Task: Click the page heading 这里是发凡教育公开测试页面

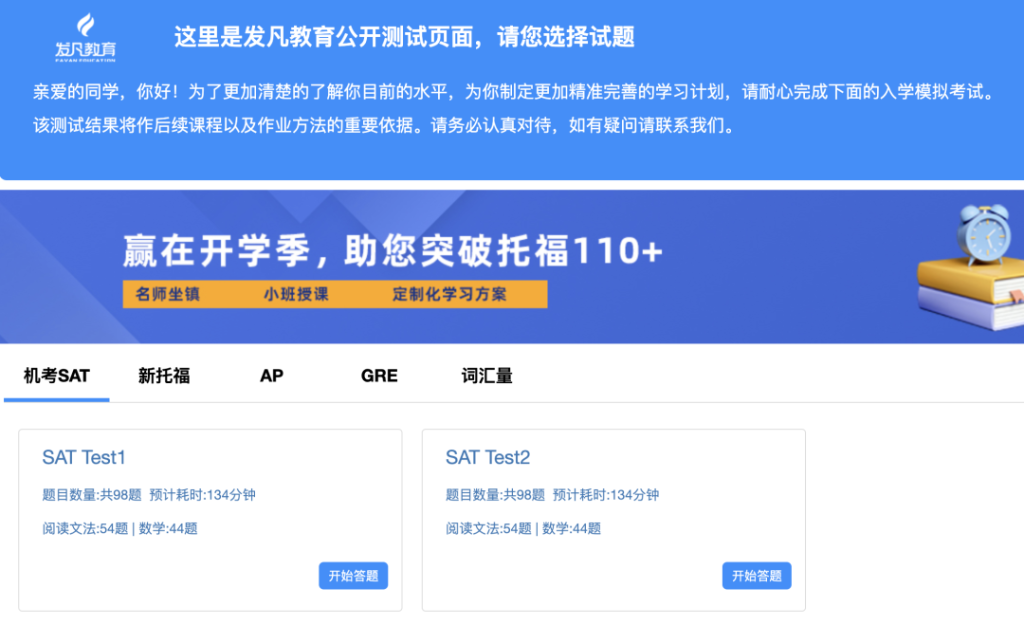Action: click(x=404, y=37)
